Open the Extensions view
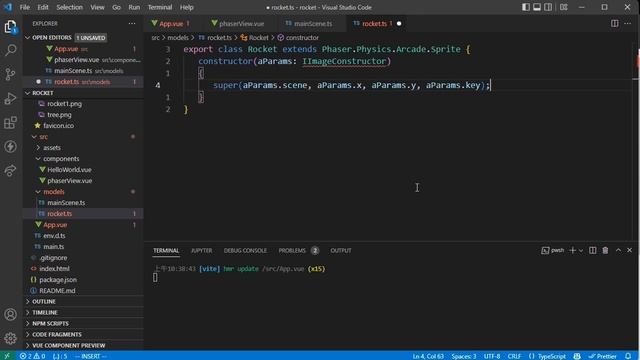Image resolution: width=640 pixels, height=360 pixels. click(x=10, y=122)
